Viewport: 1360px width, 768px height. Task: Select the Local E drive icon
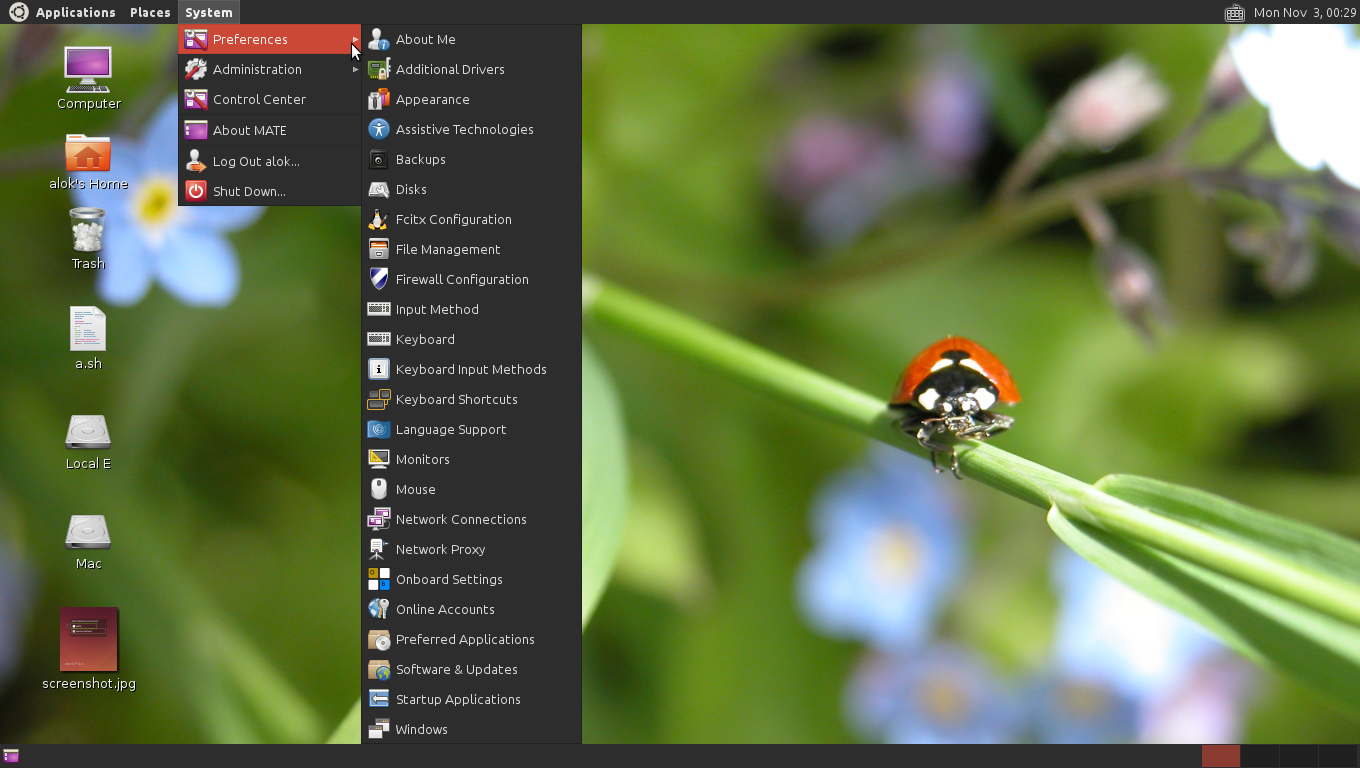tap(88, 432)
